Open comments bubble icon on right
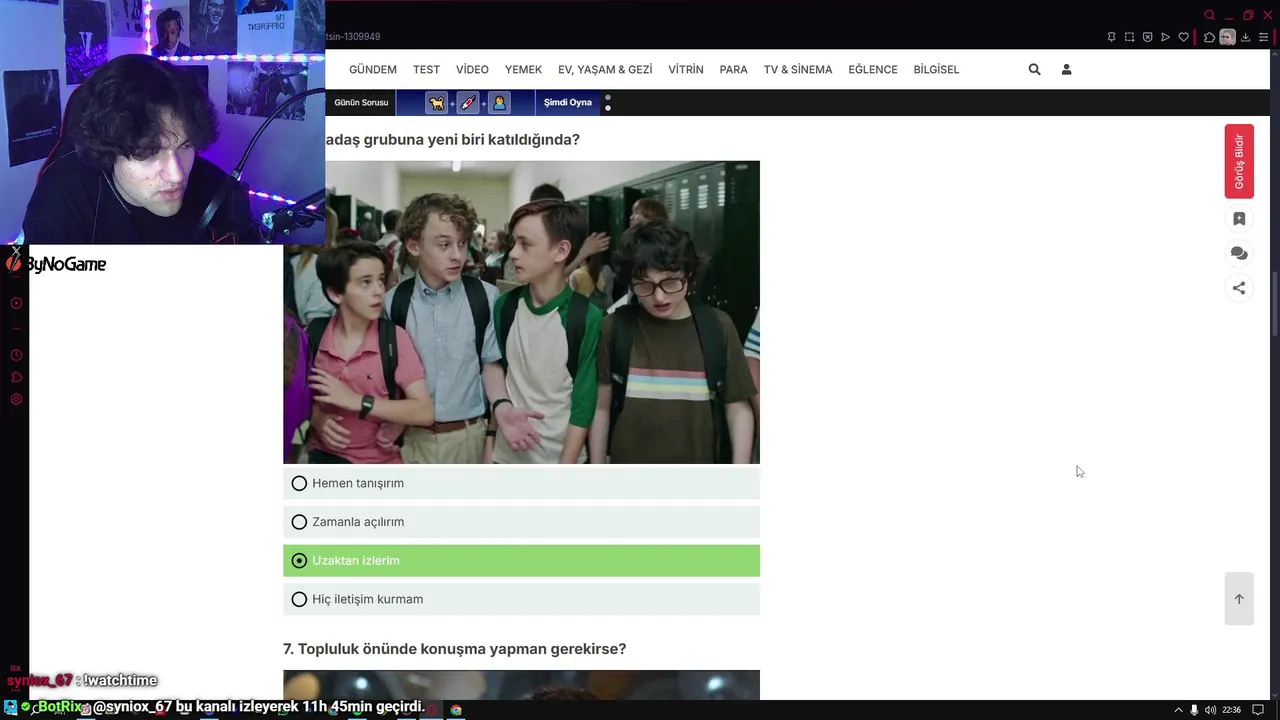This screenshot has width=1280, height=720. click(1239, 254)
